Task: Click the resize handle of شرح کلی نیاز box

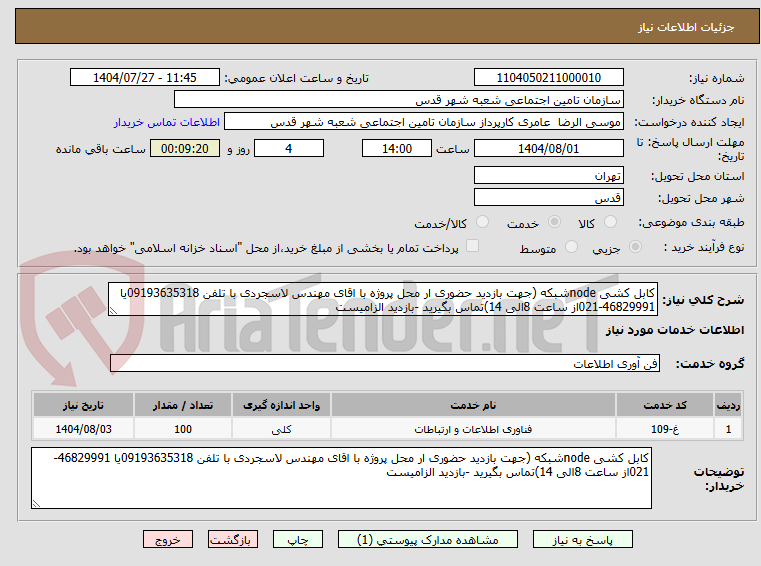Action: (113, 311)
